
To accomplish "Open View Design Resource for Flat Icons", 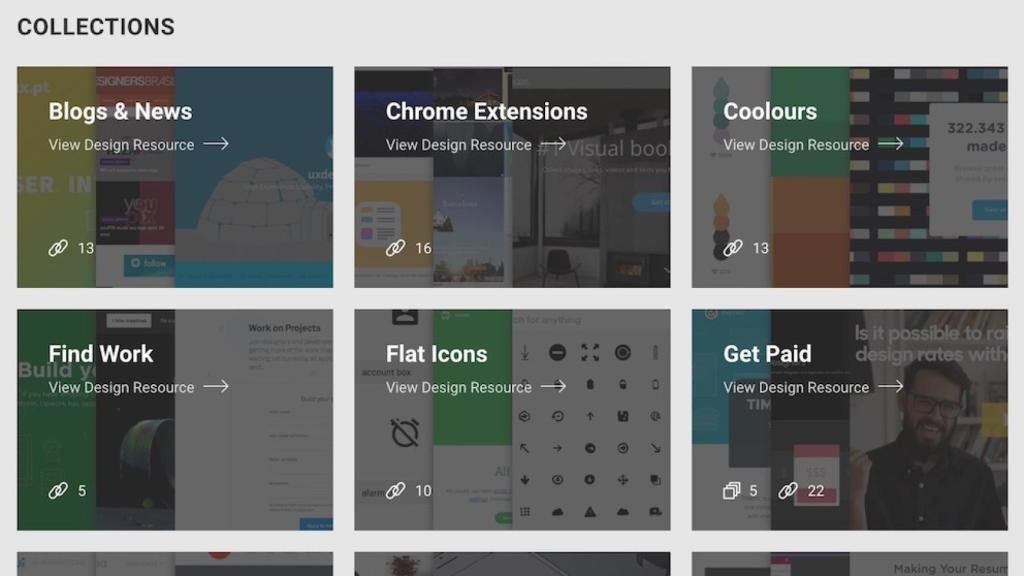I will coord(459,388).
